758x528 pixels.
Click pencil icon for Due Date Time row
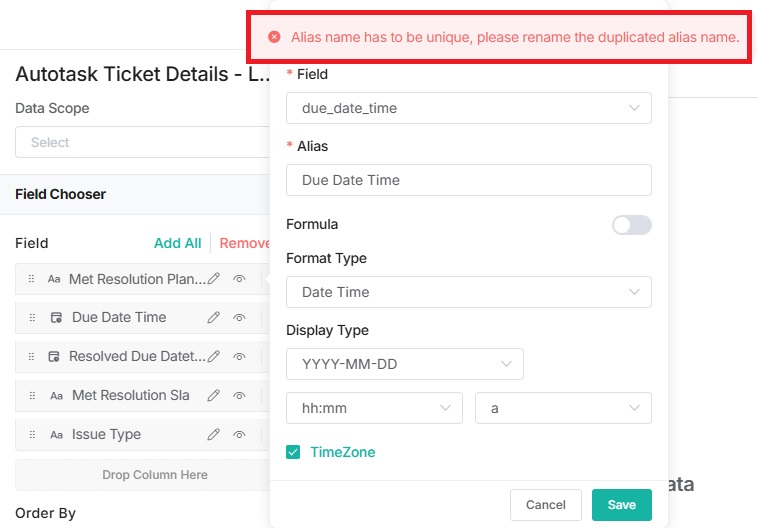pos(214,318)
